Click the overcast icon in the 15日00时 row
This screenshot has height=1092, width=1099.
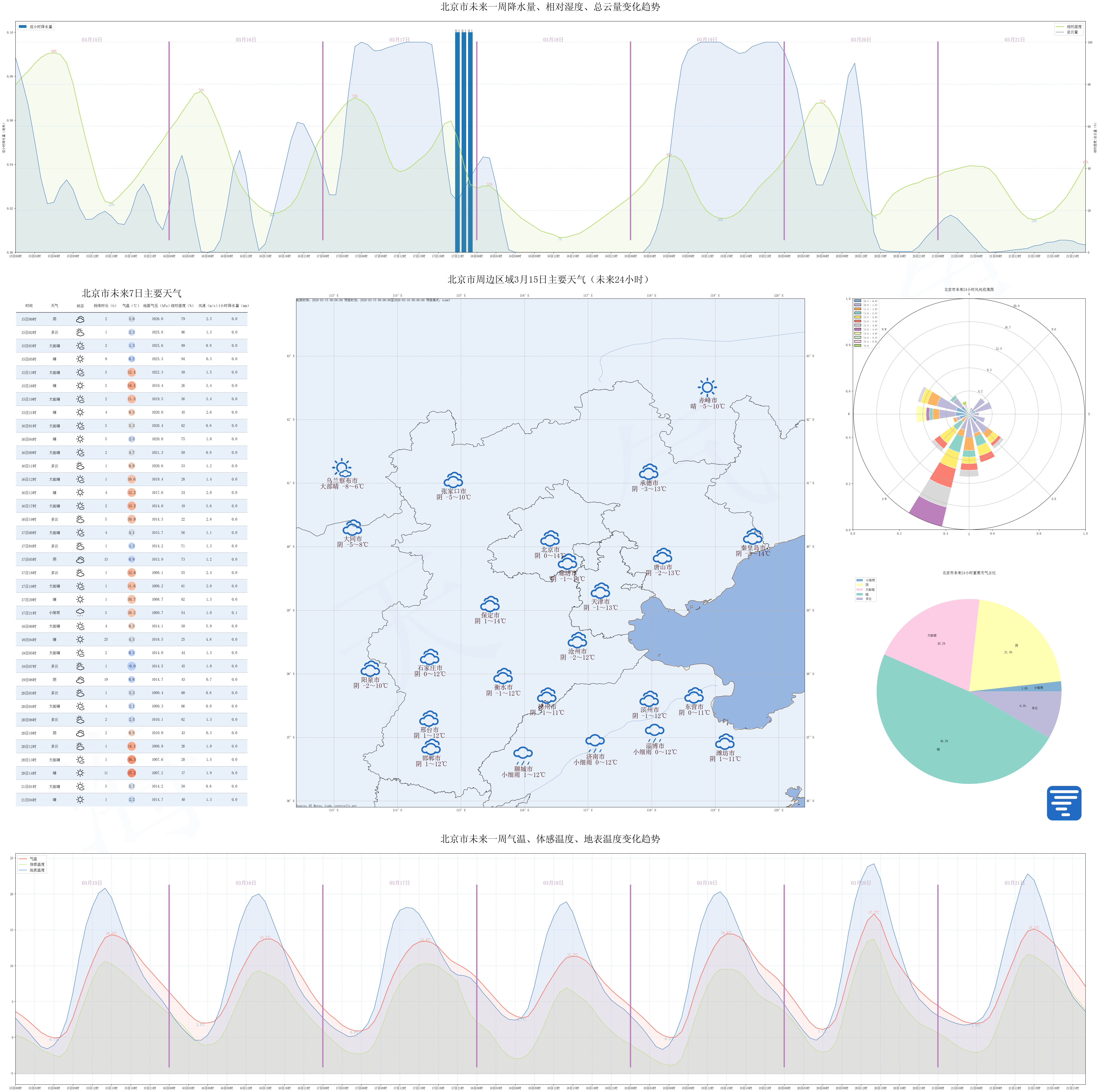(x=80, y=319)
